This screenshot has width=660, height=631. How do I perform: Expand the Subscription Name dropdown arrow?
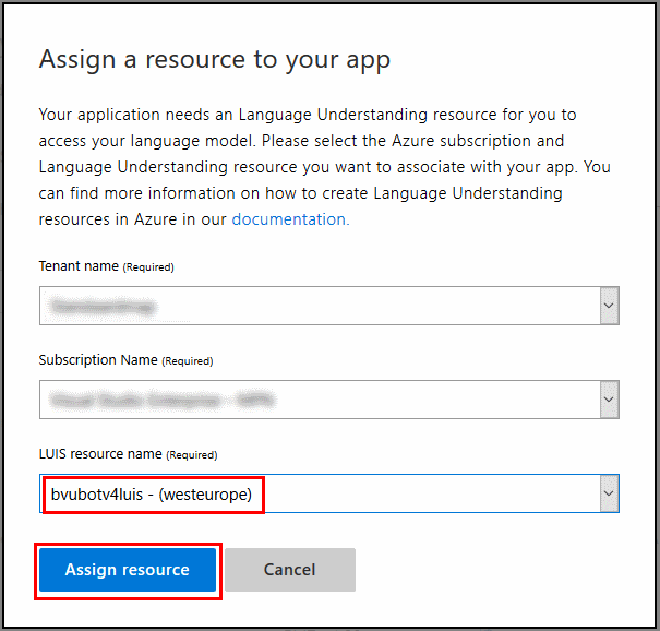609,400
